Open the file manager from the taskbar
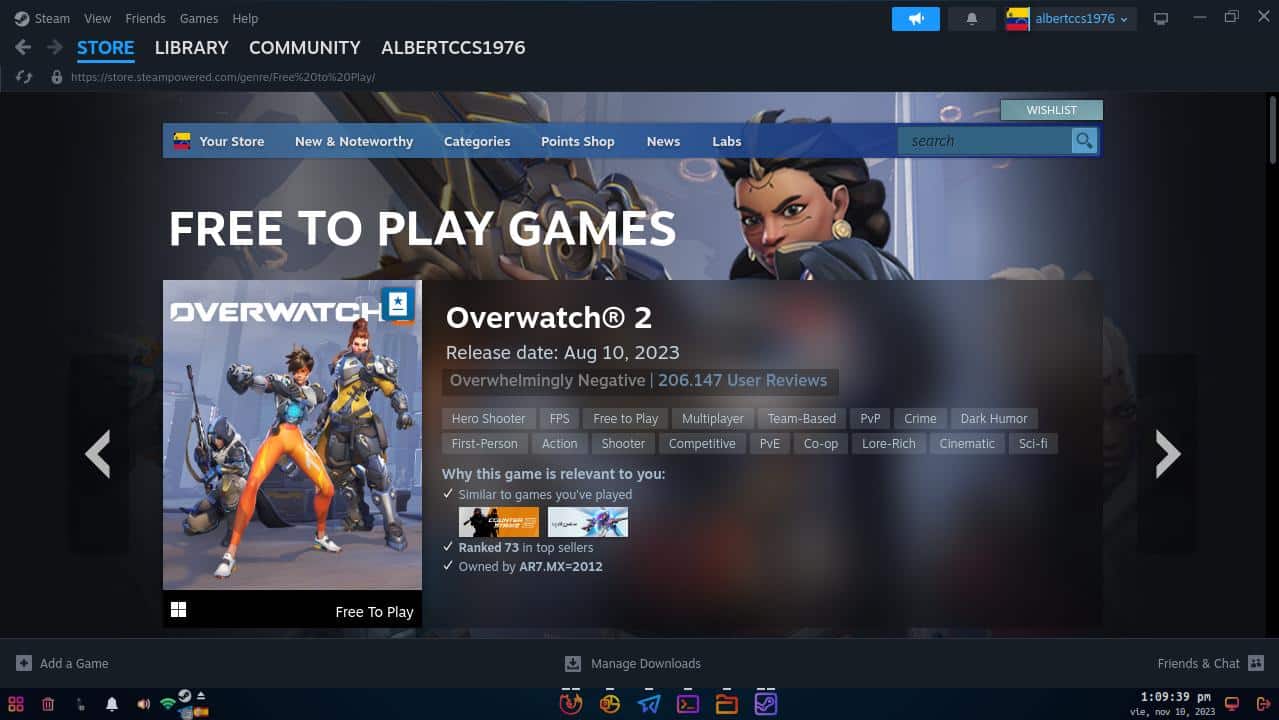1279x720 pixels. (x=727, y=703)
